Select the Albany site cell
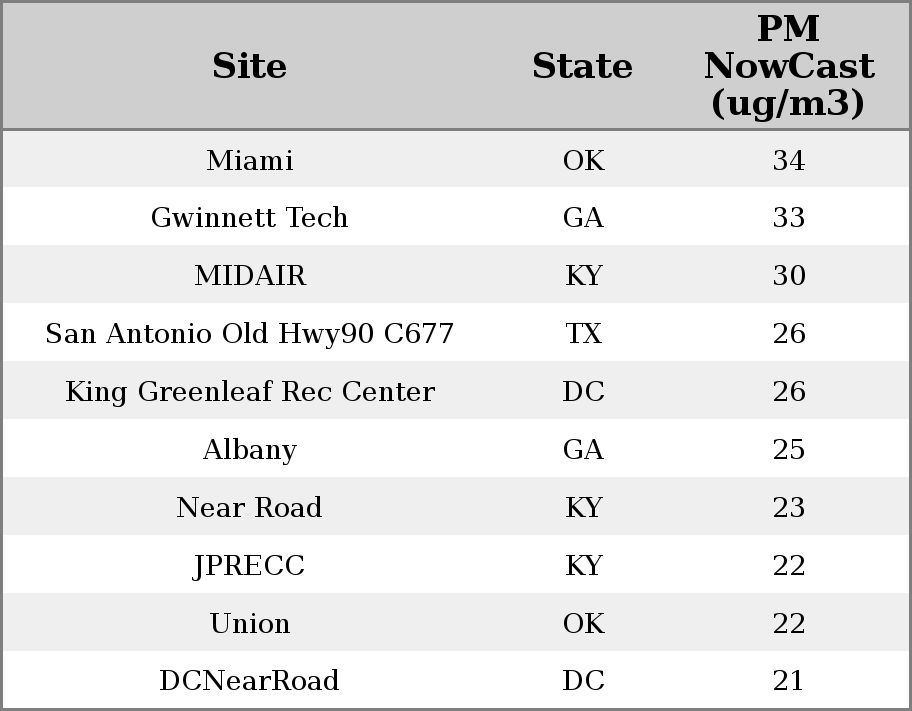Image resolution: width=912 pixels, height=711 pixels. 249,449
